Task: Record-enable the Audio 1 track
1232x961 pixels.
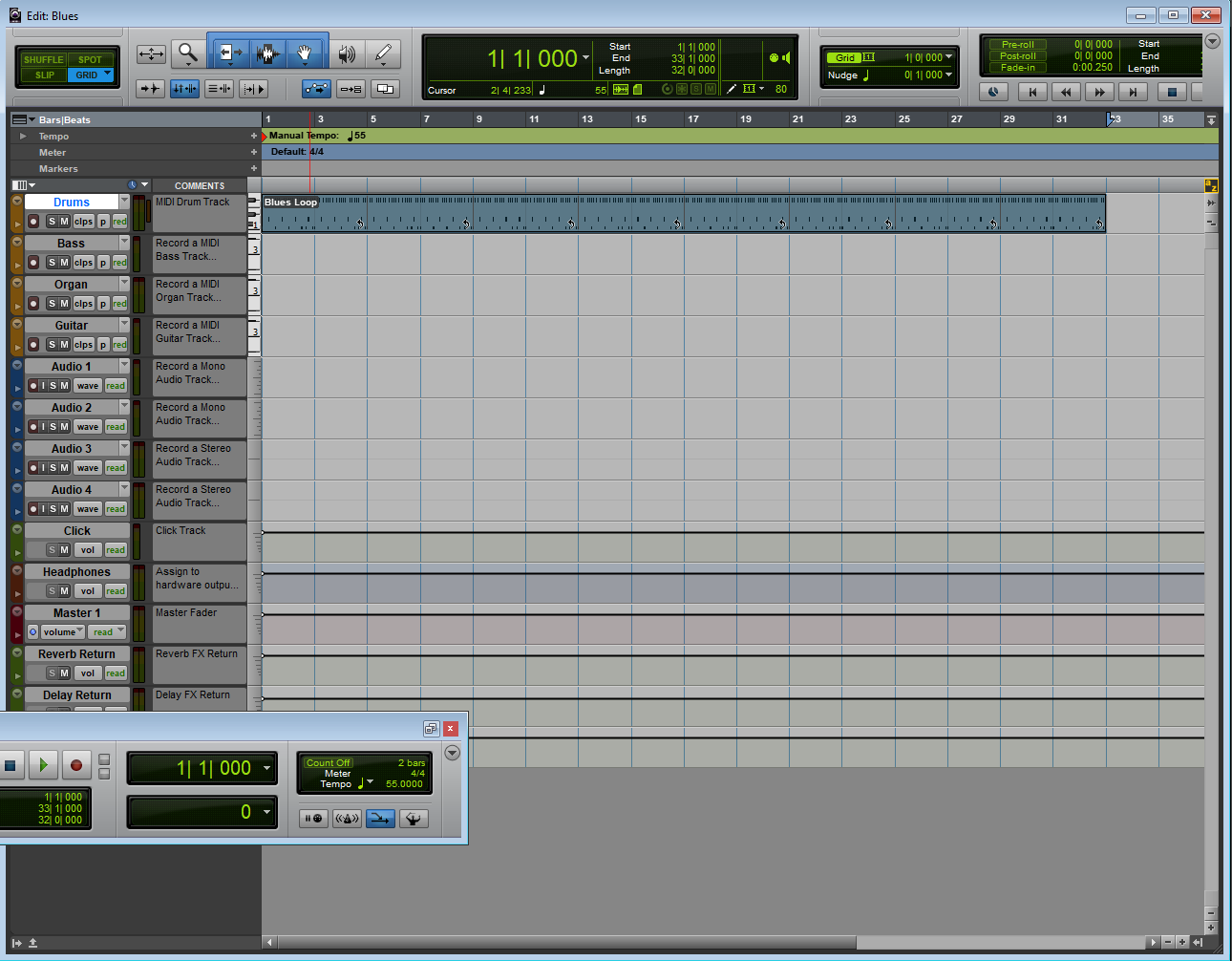Action: coord(33,386)
